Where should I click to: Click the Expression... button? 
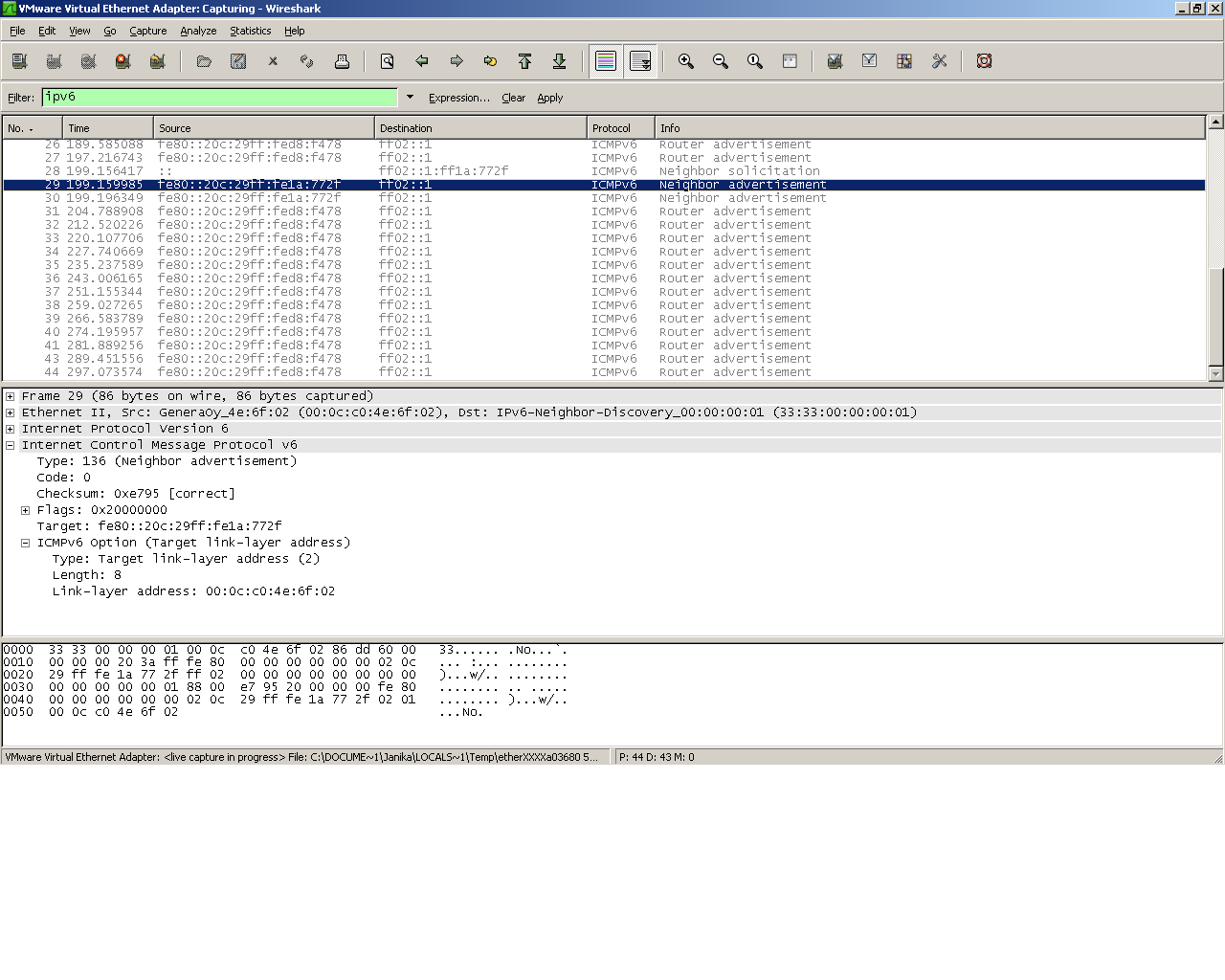click(x=458, y=98)
